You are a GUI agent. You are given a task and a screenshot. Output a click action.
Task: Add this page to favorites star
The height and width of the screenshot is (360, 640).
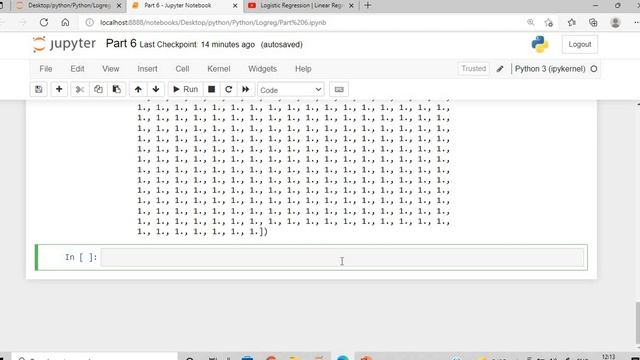pyautogui.click(x=549, y=22)
